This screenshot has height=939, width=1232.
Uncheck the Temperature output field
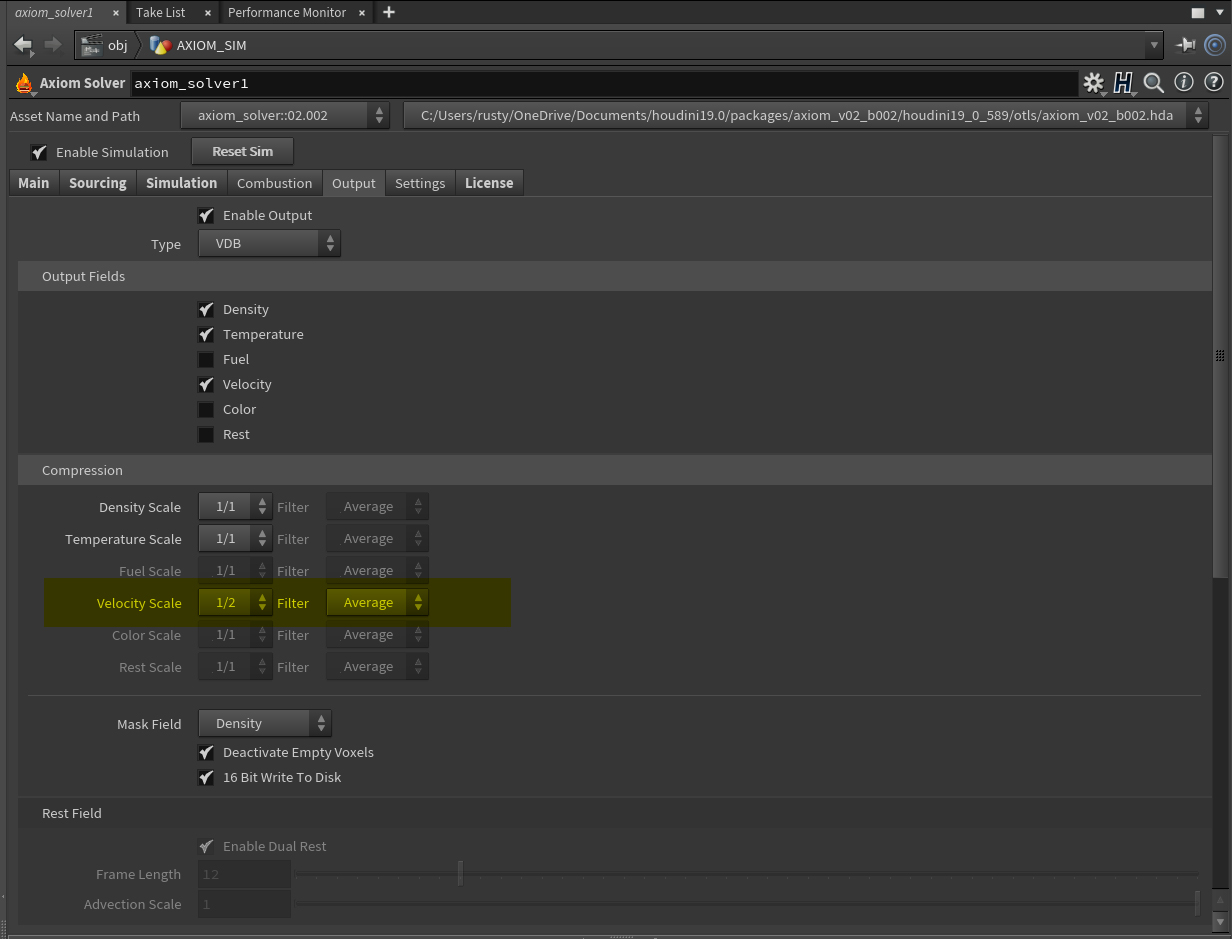(x=206, y=334)
